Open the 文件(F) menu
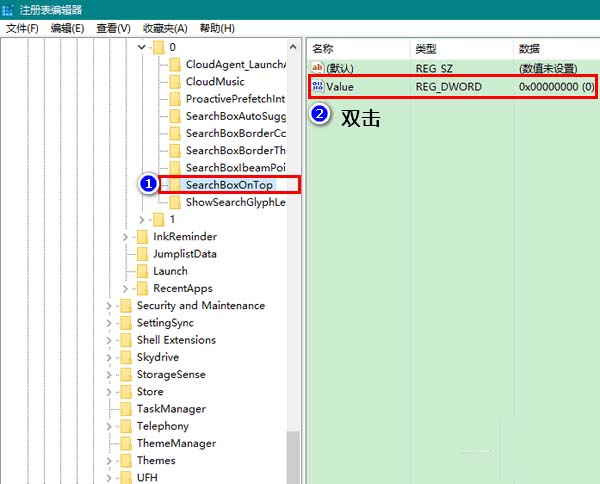Viewport: 600px width, 484px height. (22, 28)
